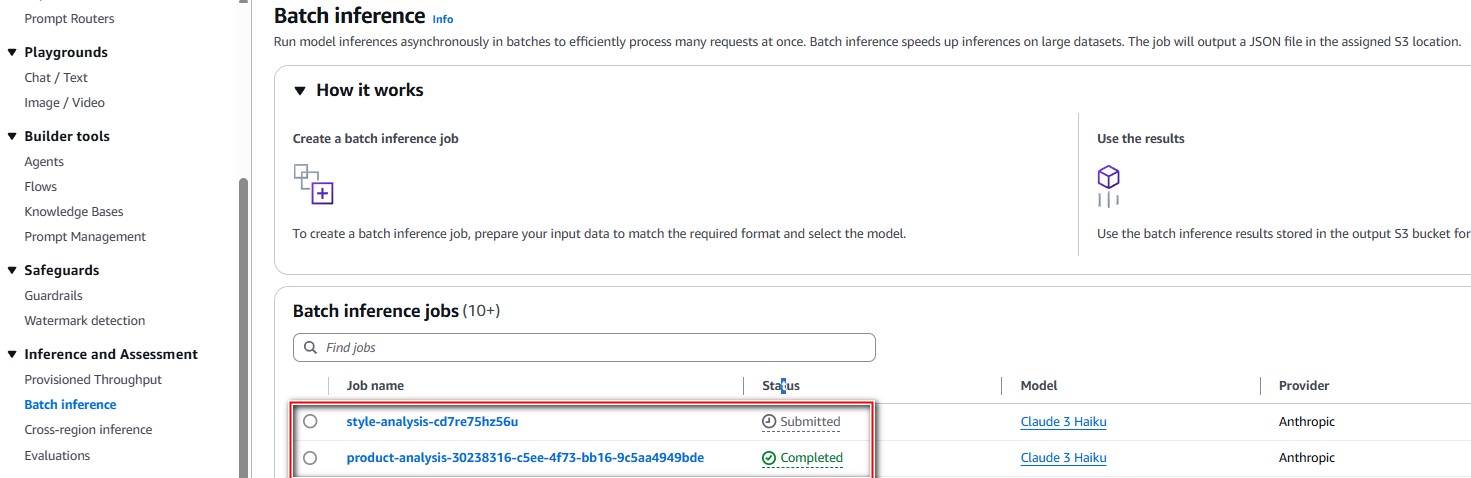
Task: Click the Model column header
Action: pos(1038,386)
